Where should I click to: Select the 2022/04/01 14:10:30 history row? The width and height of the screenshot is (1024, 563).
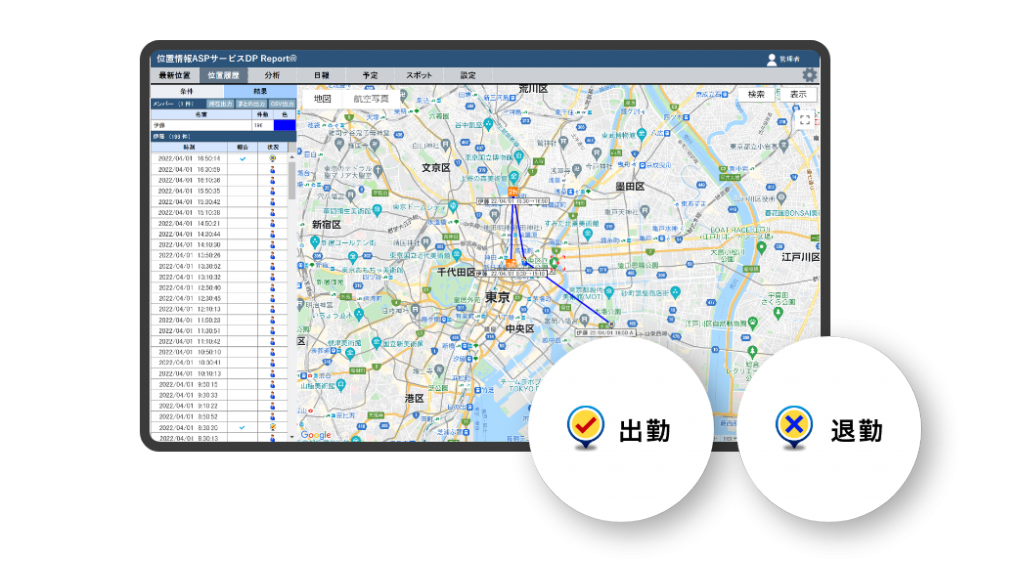[x=219, y=245]
